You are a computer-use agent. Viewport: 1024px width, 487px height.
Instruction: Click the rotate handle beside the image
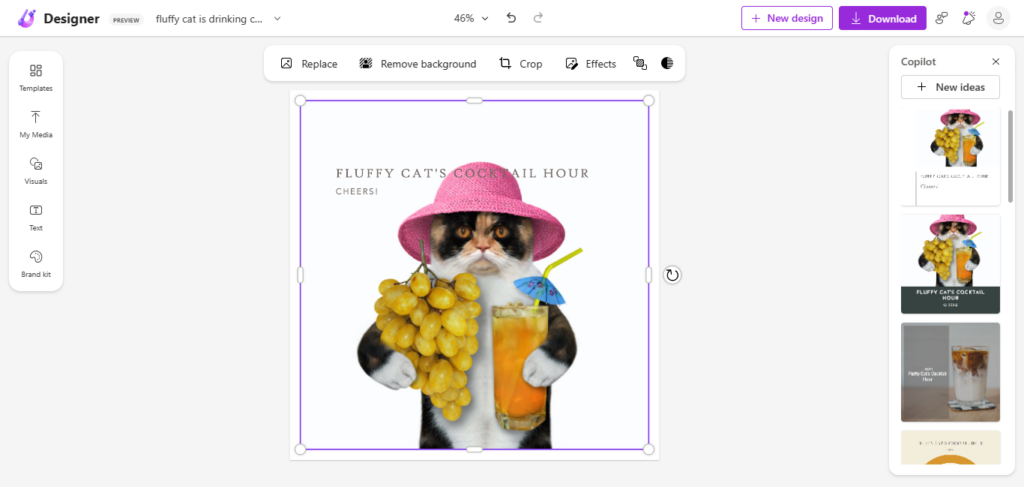pyautogui.click(x=672, y=275)
